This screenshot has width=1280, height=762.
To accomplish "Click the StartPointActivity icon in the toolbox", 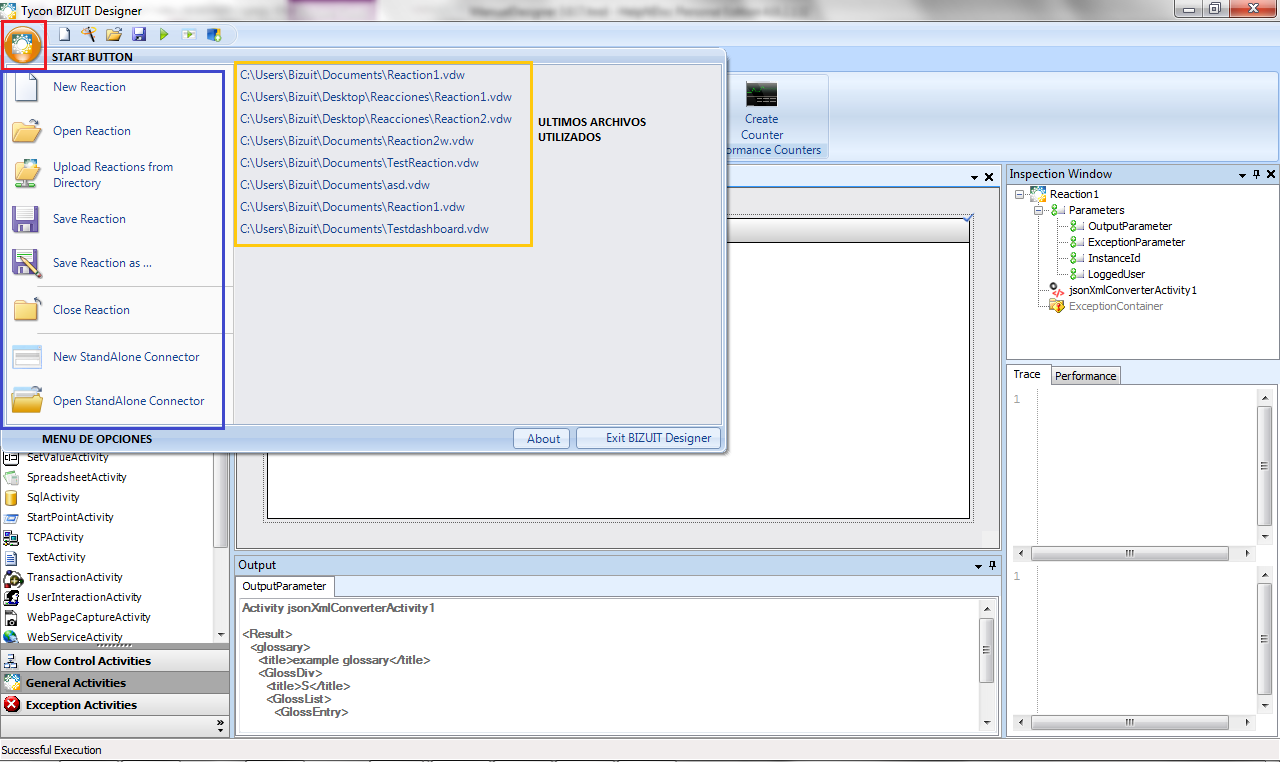I will [11, 517].
